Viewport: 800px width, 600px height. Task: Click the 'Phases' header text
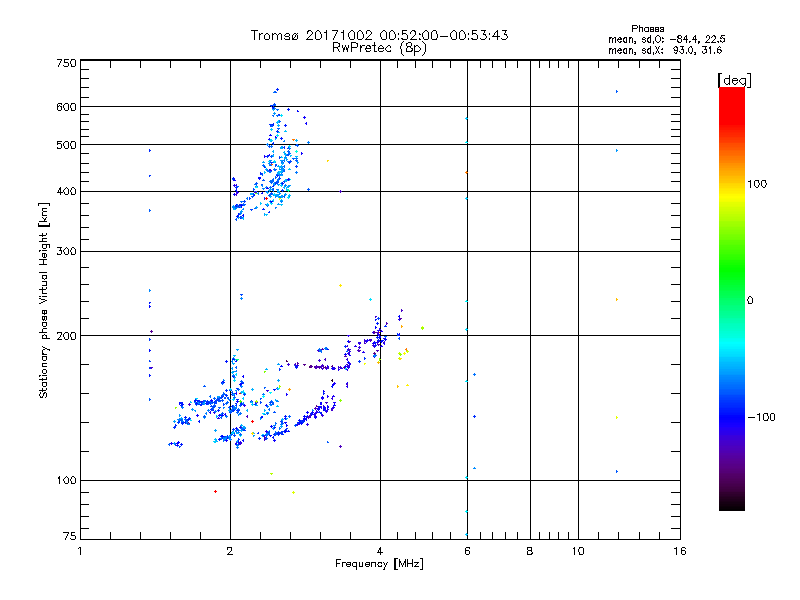(x=647, y=29)
